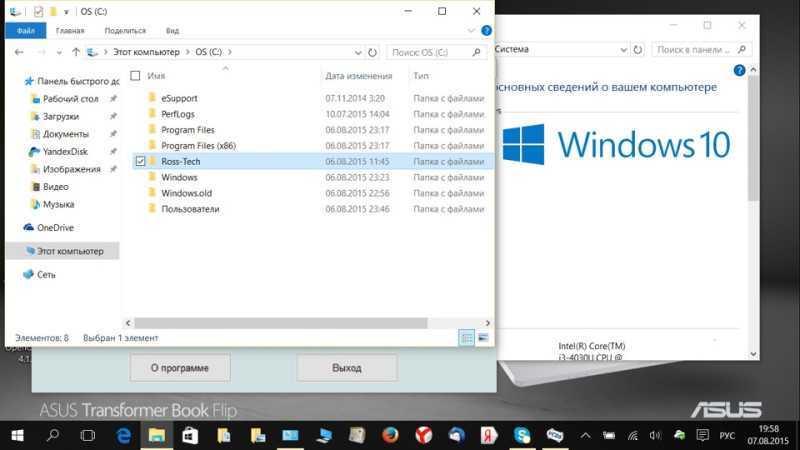This screenshot has width=800, height=450.
Task: Open the Система window address dropdown
Action: tap(623, 49)
